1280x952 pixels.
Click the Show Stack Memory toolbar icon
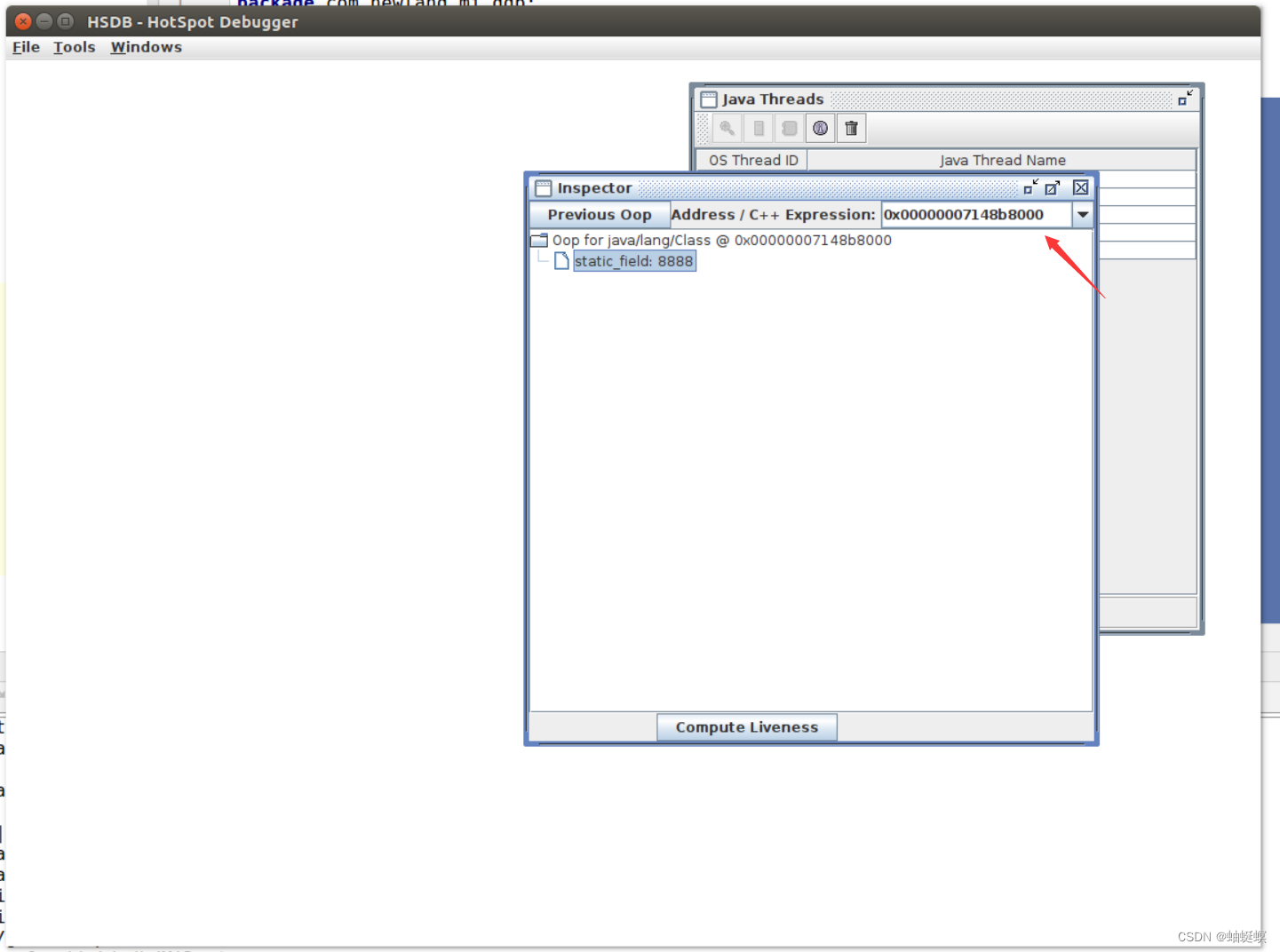[758, 128]
